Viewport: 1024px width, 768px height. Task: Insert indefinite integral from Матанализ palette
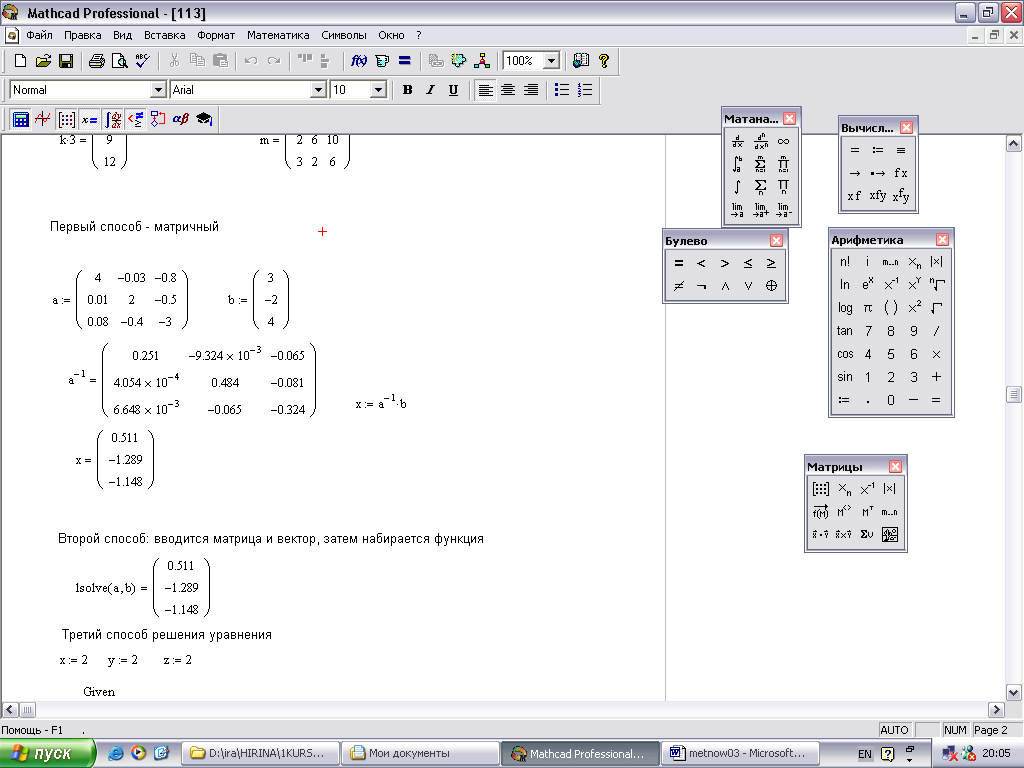pos(737,187)
